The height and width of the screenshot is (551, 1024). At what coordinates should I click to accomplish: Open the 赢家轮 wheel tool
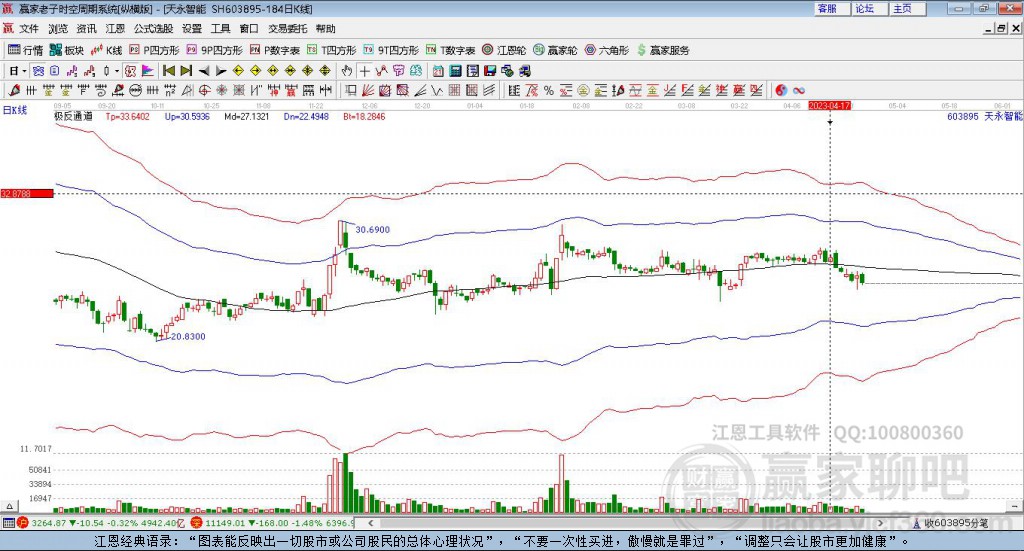pyautogui.click(x=555, y=50)
